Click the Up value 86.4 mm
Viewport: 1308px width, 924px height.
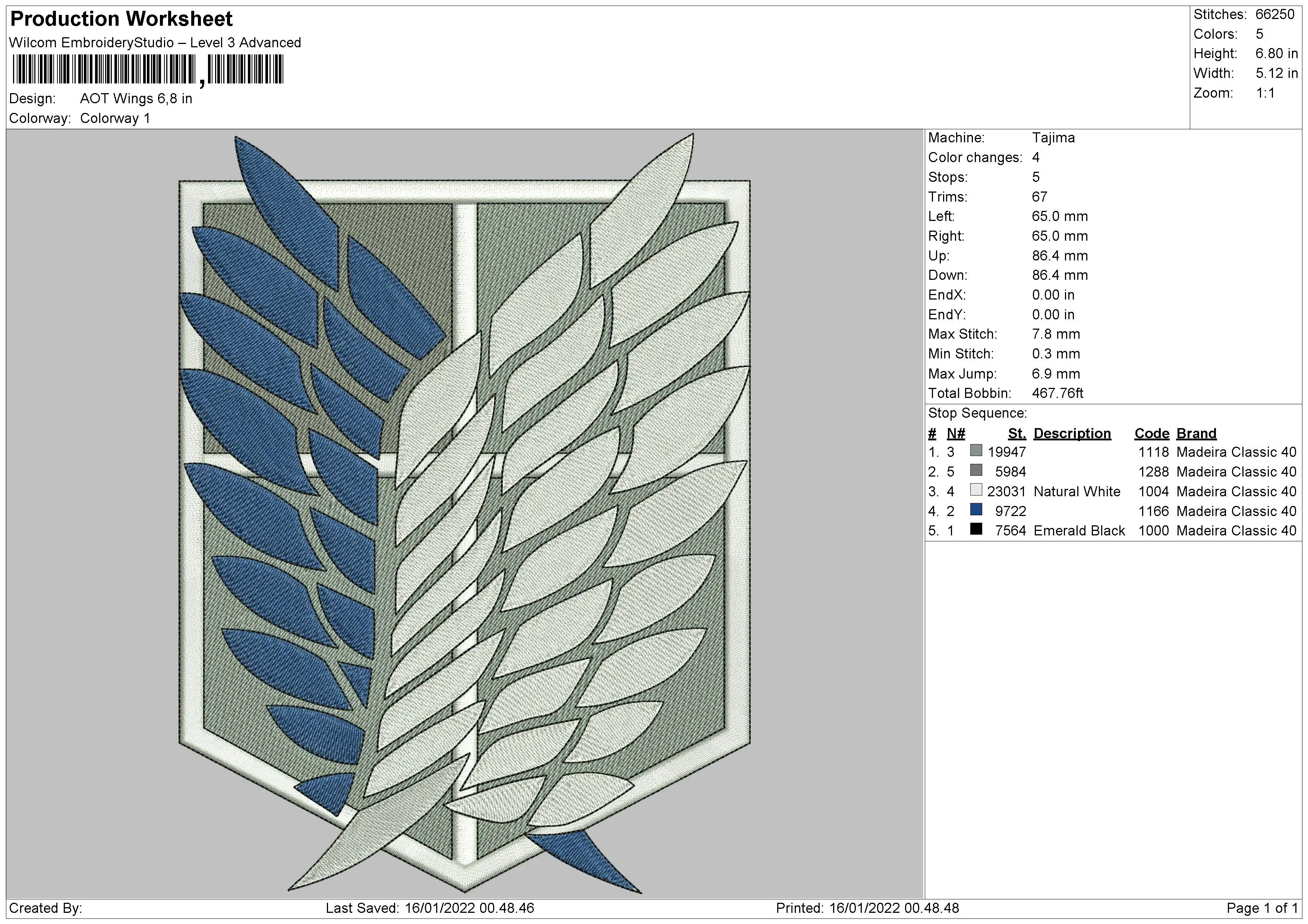1060,256
